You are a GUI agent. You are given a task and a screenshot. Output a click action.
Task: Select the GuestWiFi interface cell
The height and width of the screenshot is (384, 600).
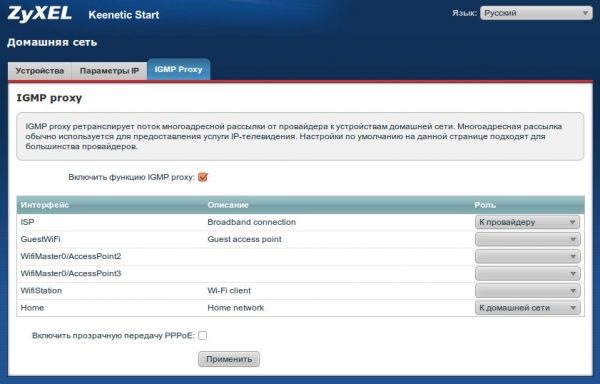[41, 239]
